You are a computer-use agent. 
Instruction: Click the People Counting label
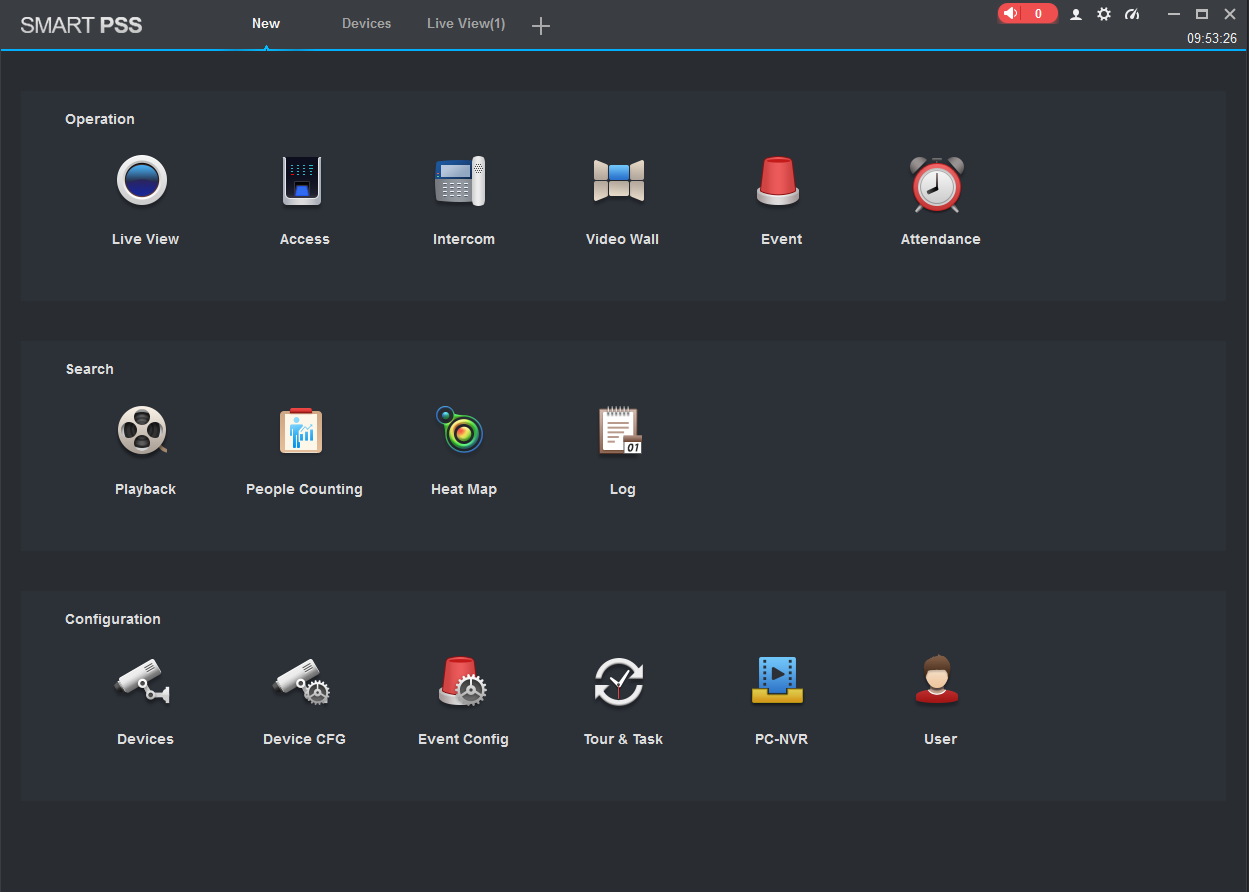[x=304, y=489]
